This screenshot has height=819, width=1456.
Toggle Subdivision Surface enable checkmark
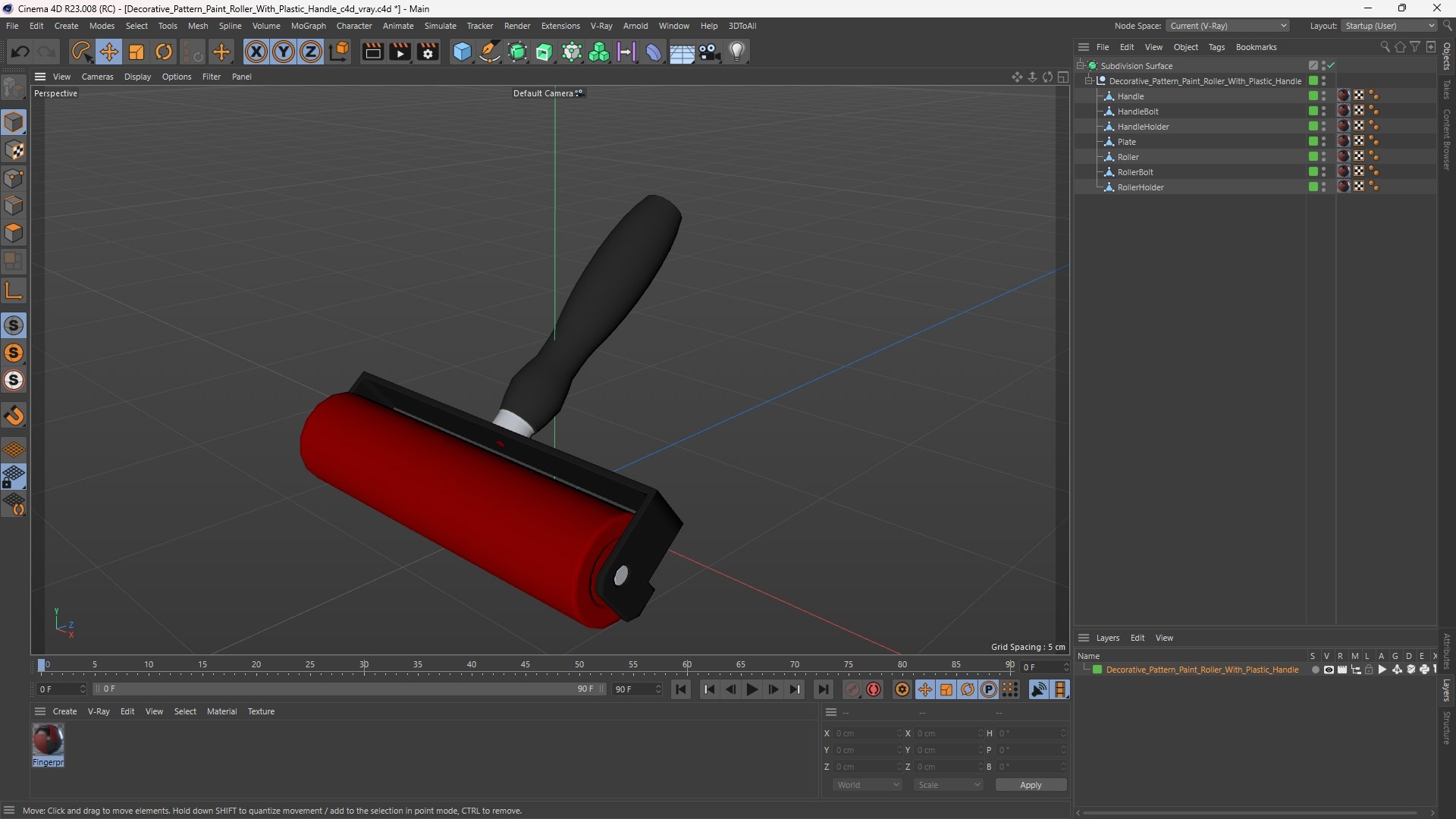(1331, 66)
